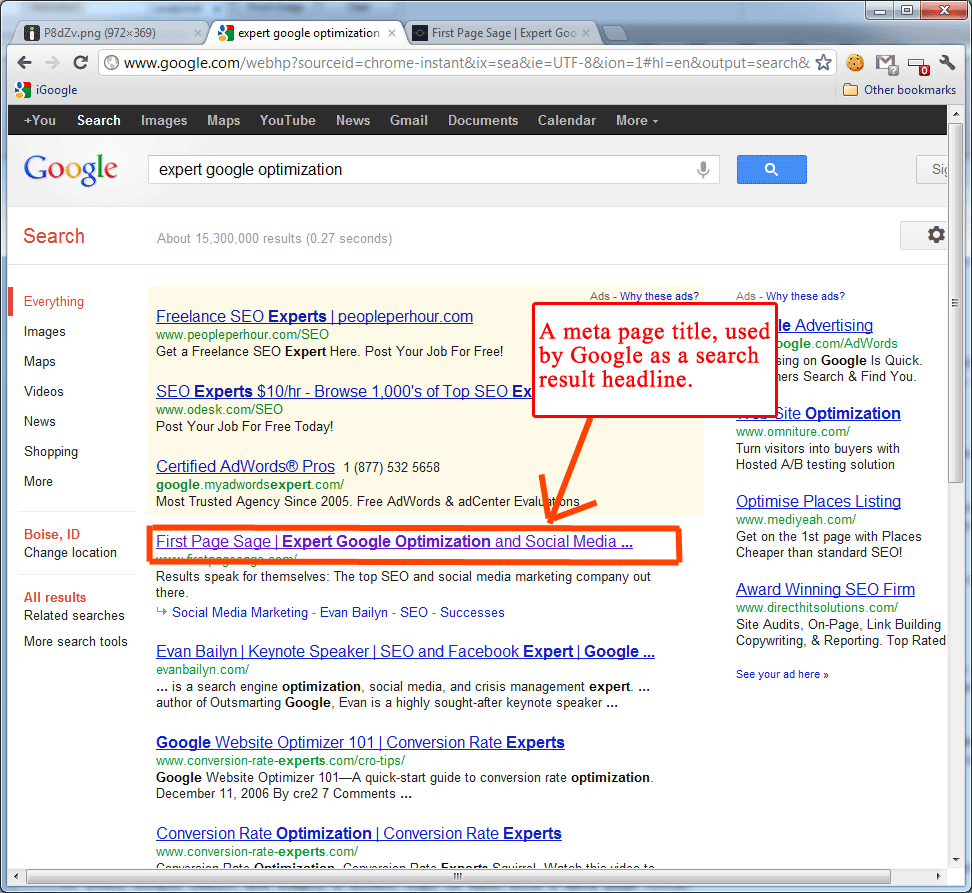Open the Evan Bailyn Keynote Speaker result
The height and width of the screenshot is (893, 972).
pos(405,651)
